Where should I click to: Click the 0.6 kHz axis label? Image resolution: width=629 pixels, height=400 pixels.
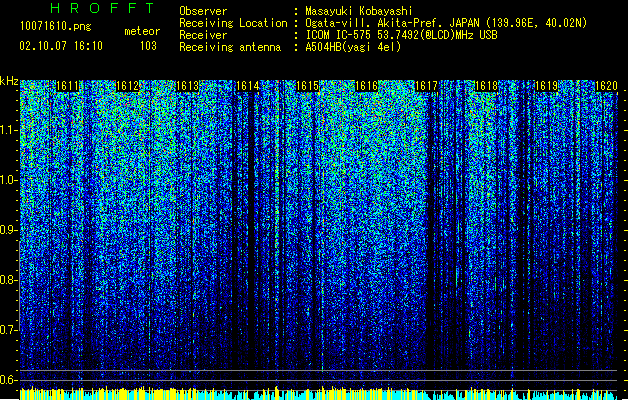[9, 380]
